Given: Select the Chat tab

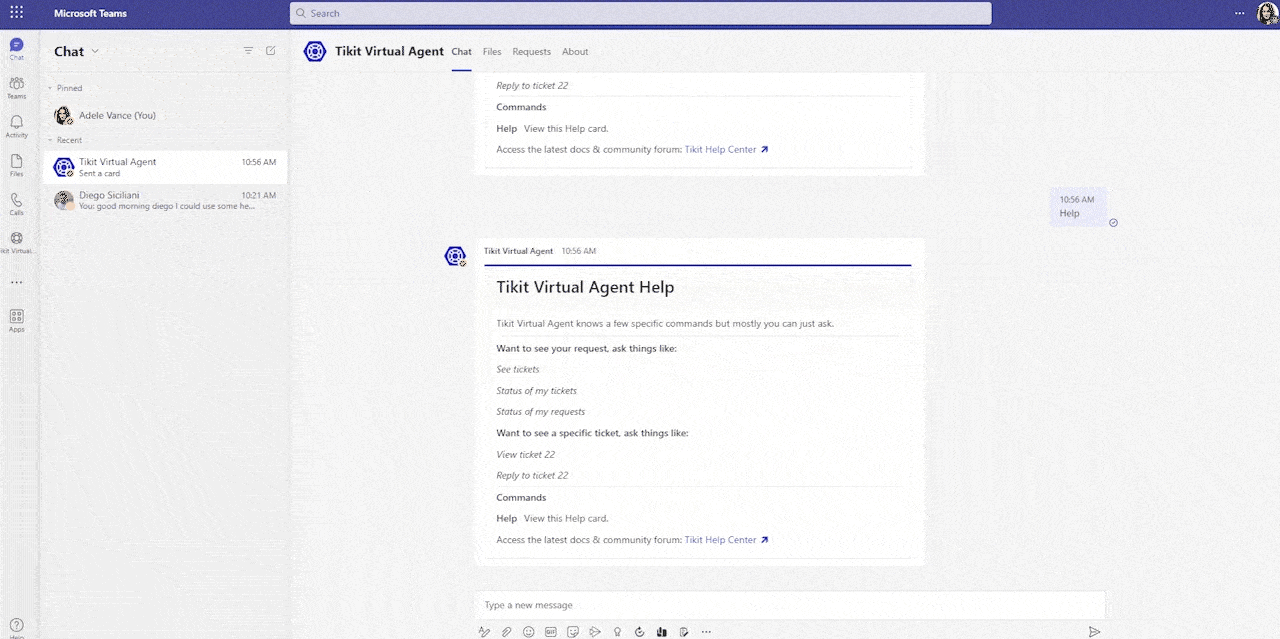Looking at the screenshot, I should point(461,52).
